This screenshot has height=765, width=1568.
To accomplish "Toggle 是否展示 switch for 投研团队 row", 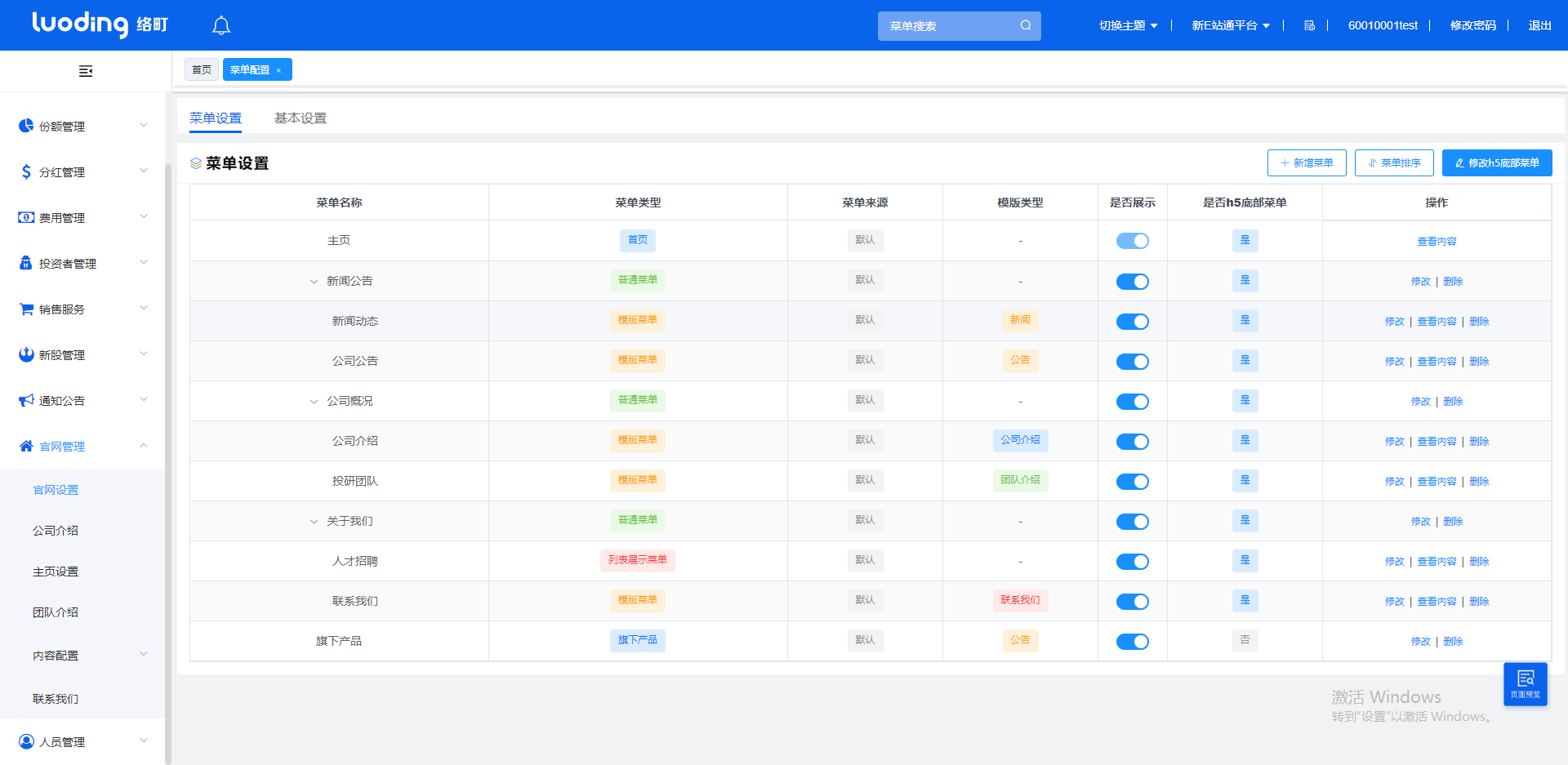I will point(1132,481).
